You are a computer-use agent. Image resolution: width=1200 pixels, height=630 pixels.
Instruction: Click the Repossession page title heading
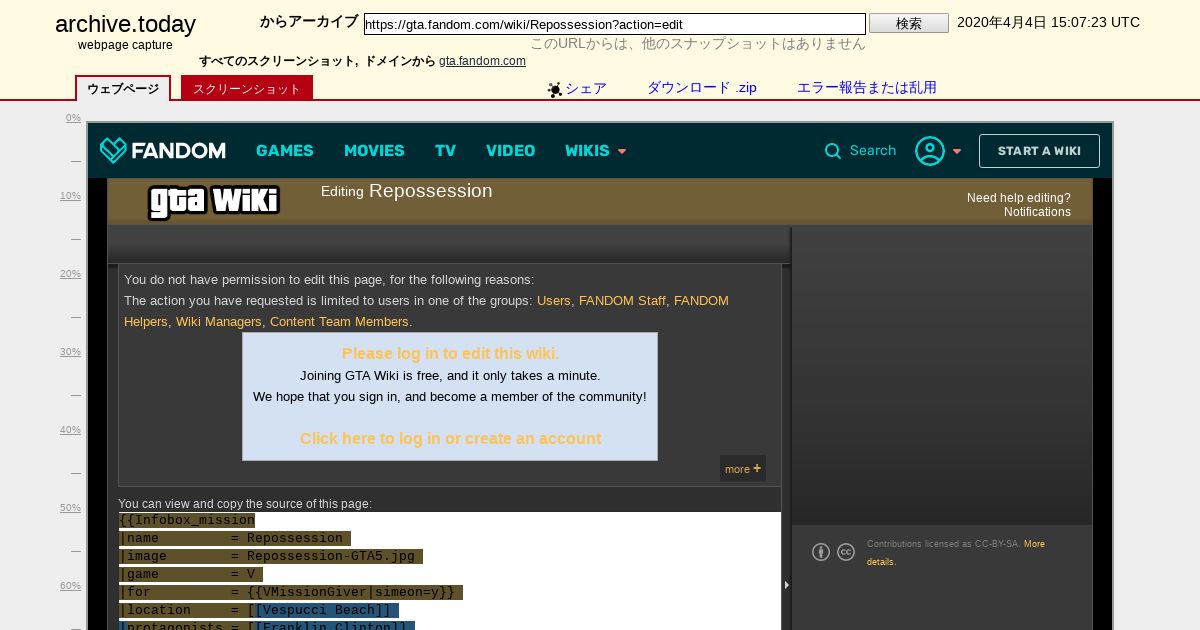431,191
